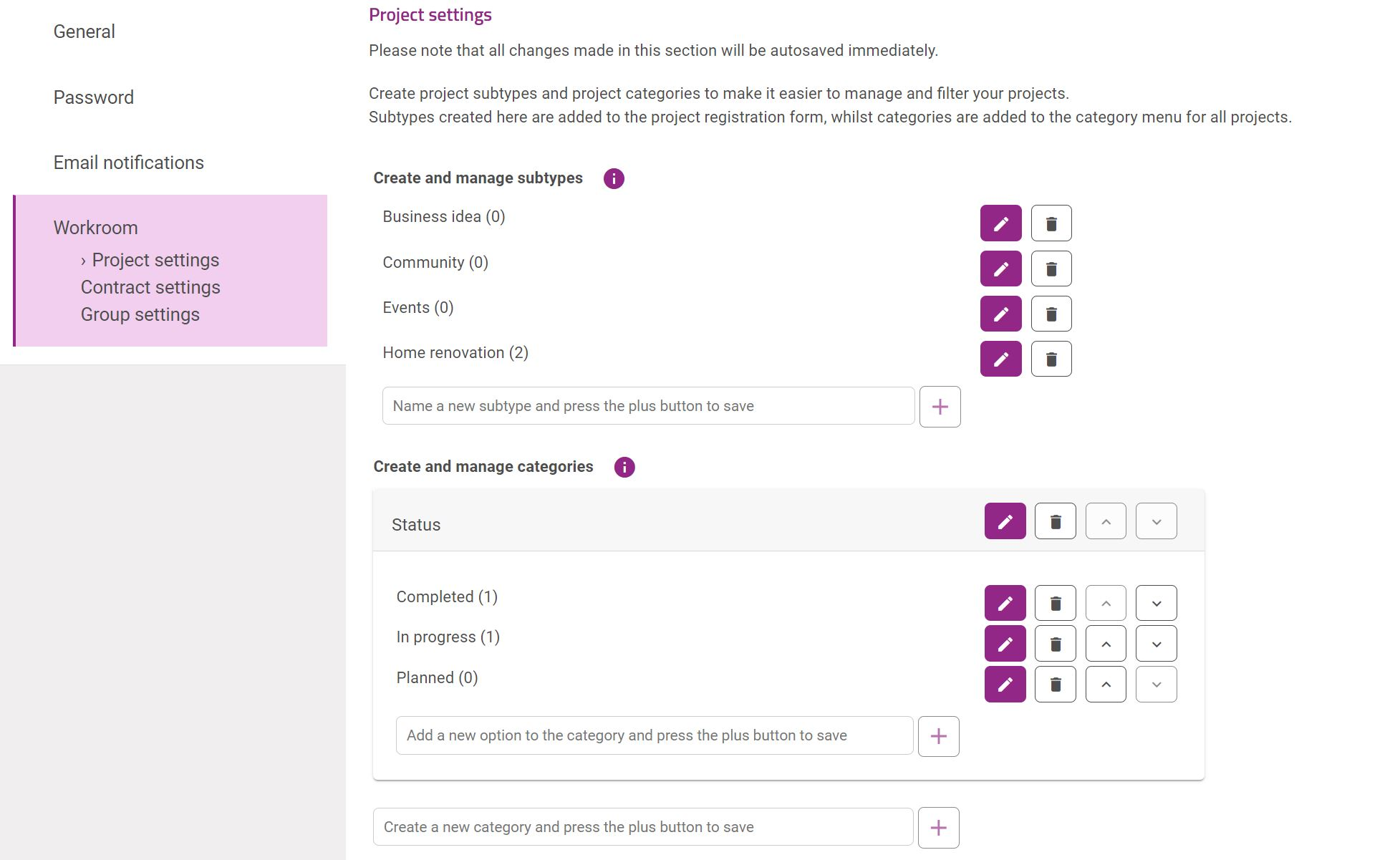Open info tooltip for categories

point(624,467)
